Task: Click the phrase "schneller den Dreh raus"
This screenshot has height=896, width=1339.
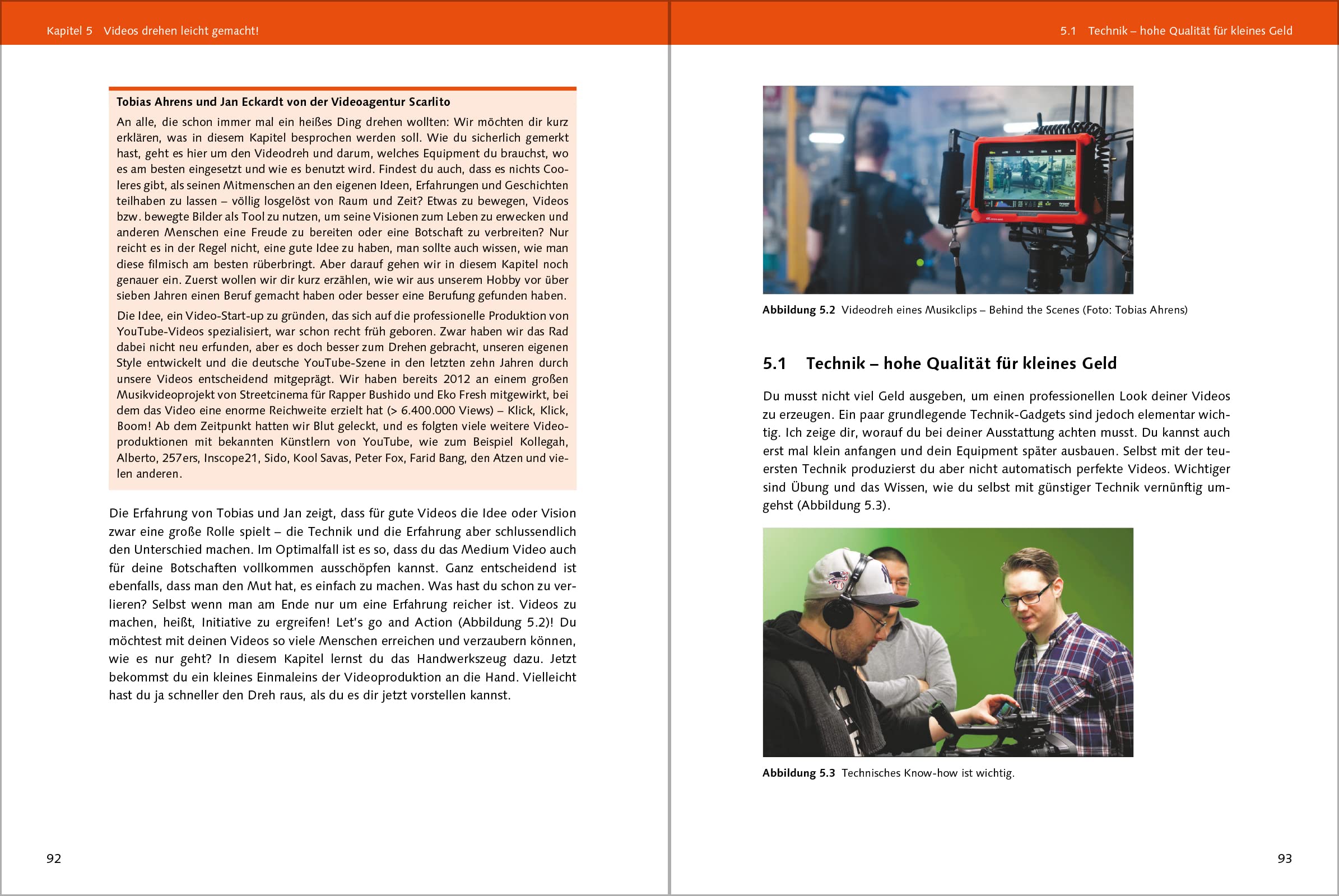Action: coord(235,696)
